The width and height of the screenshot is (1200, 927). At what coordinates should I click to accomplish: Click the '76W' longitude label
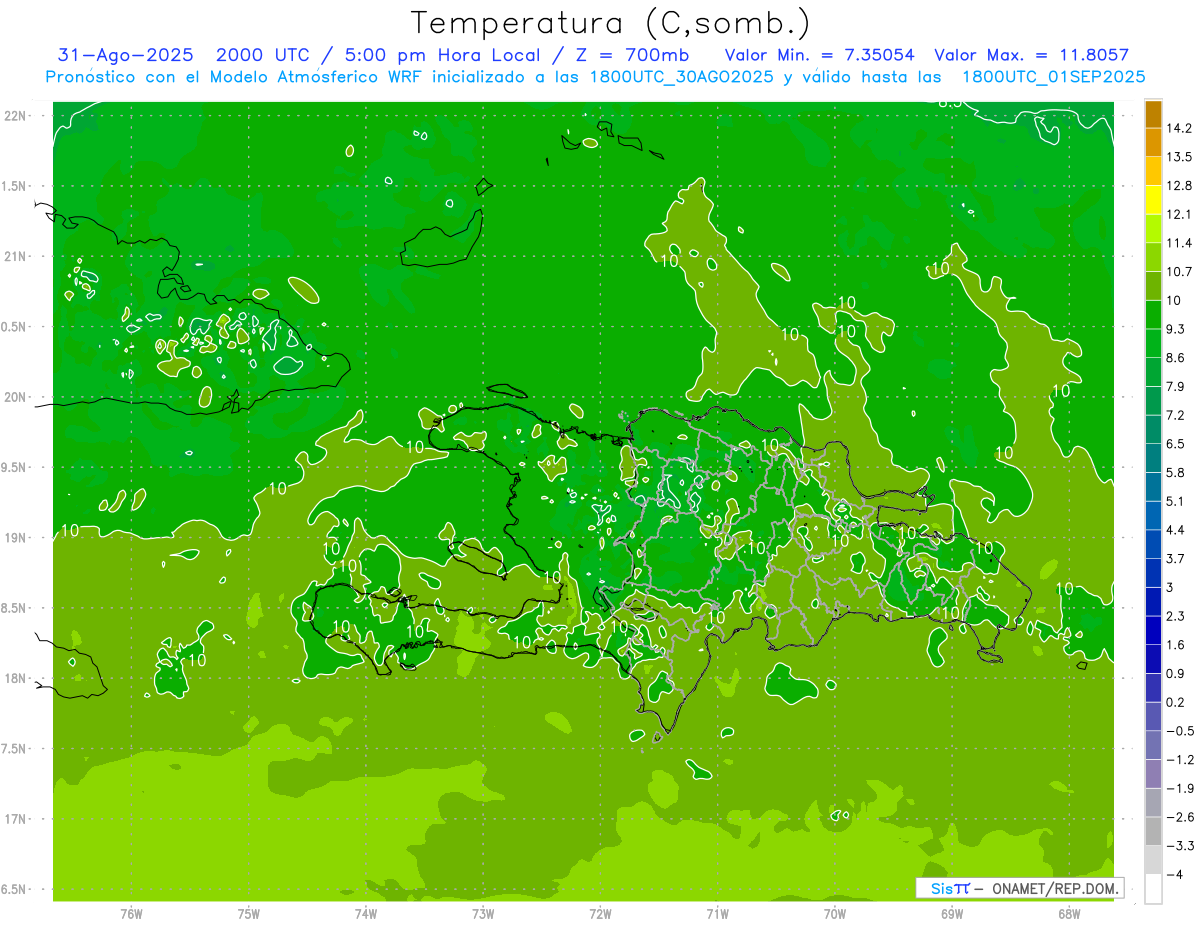(131, 914)
